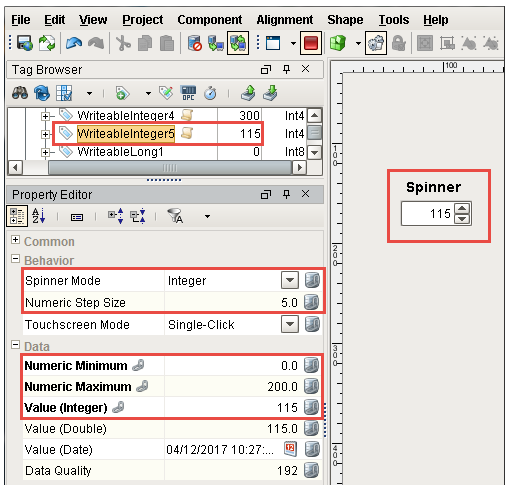Open the Component menu
Viewport: 508px width, 489px height.
pos(210,20)
